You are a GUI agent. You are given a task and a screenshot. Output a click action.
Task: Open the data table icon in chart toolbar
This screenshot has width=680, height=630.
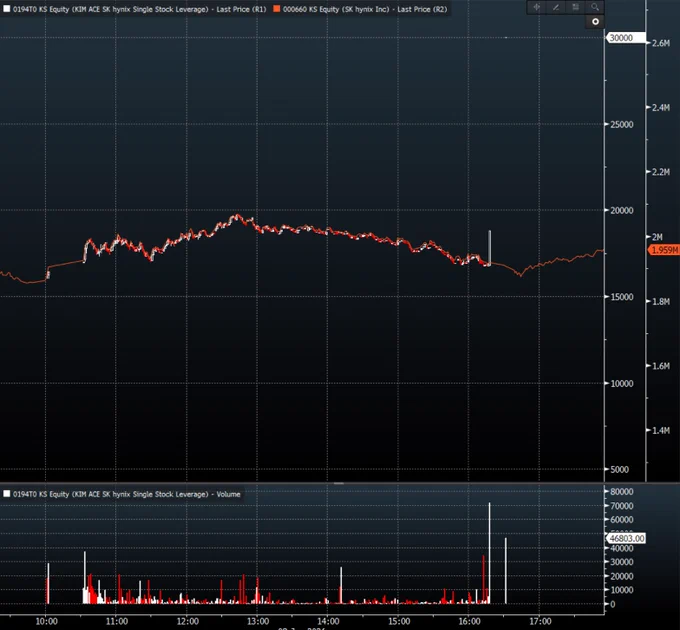pyautogui.click(x=575, y=7)
